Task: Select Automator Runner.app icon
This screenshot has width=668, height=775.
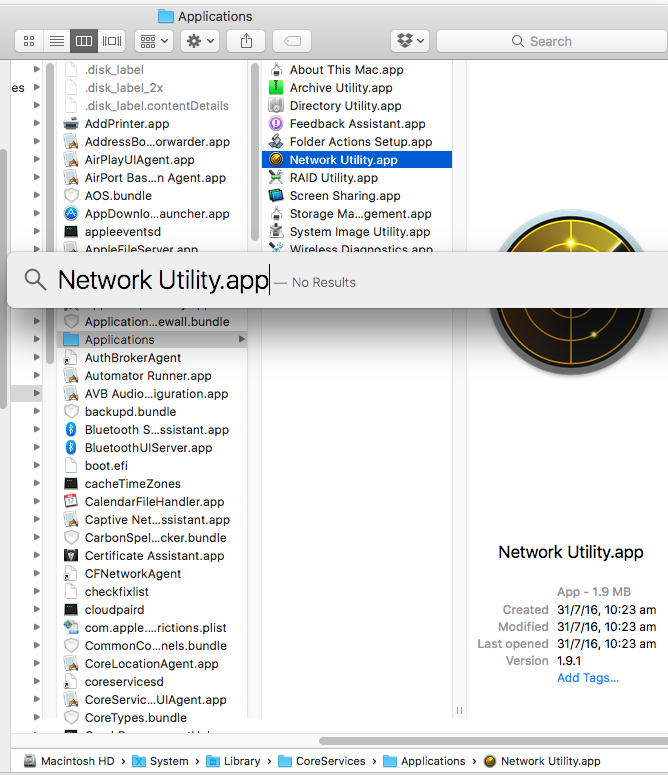Action: pyautogui.click(x=71, y=376)
